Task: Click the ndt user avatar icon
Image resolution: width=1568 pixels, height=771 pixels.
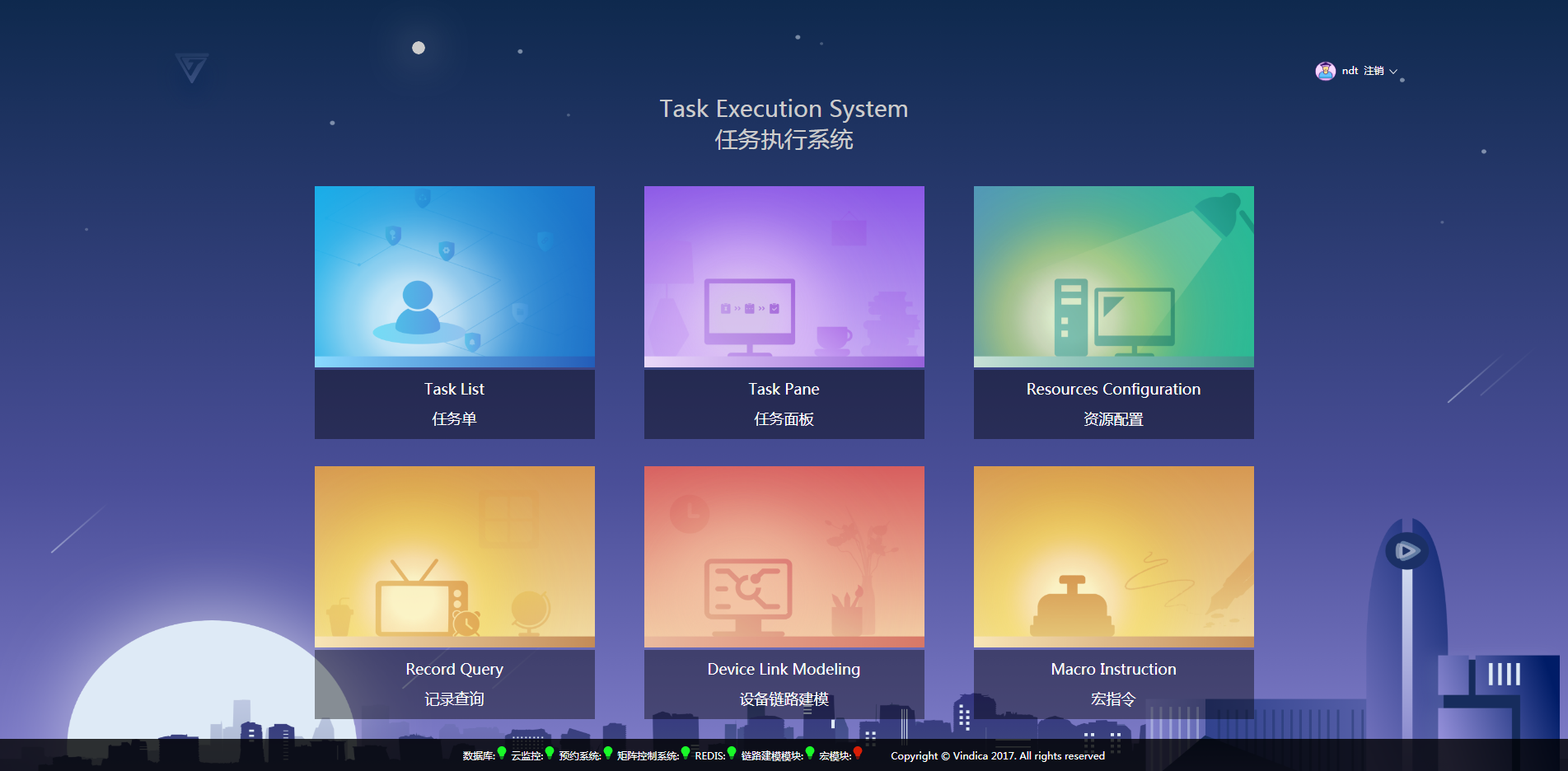Action: click(1325, 72)
